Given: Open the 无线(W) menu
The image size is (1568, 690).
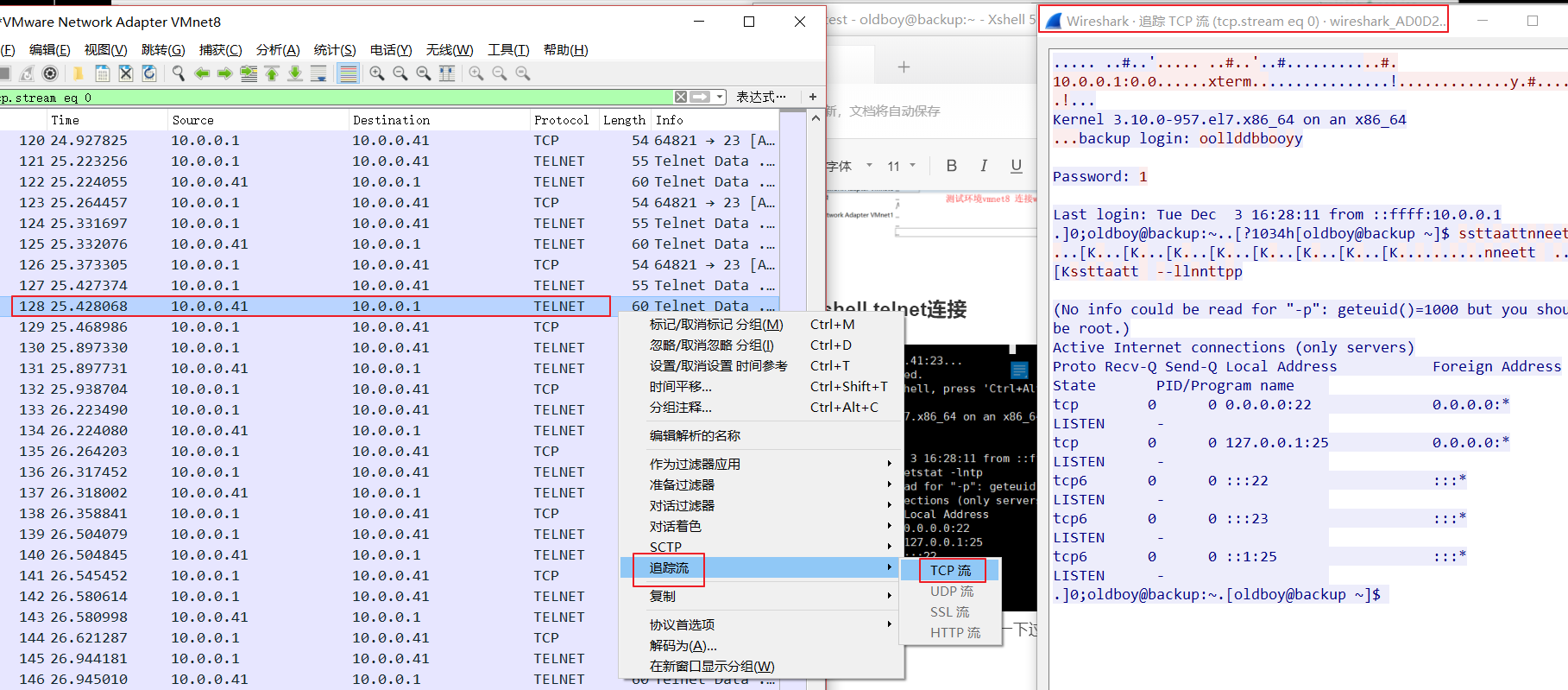Looking at the screenshot, I should point(450,50).
